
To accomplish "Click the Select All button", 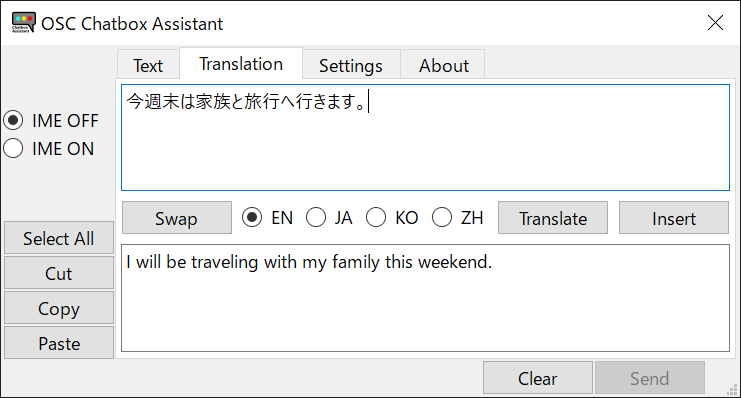I will click(59, 238).
